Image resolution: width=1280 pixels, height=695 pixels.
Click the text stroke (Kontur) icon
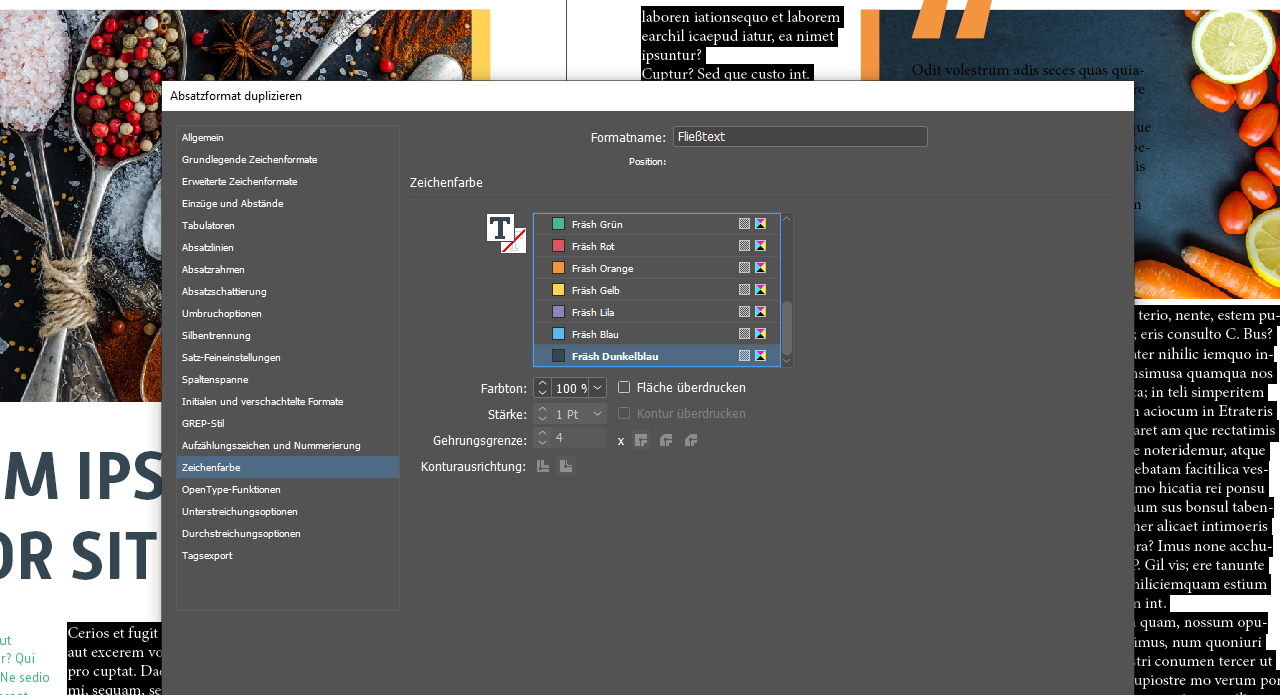514,241
